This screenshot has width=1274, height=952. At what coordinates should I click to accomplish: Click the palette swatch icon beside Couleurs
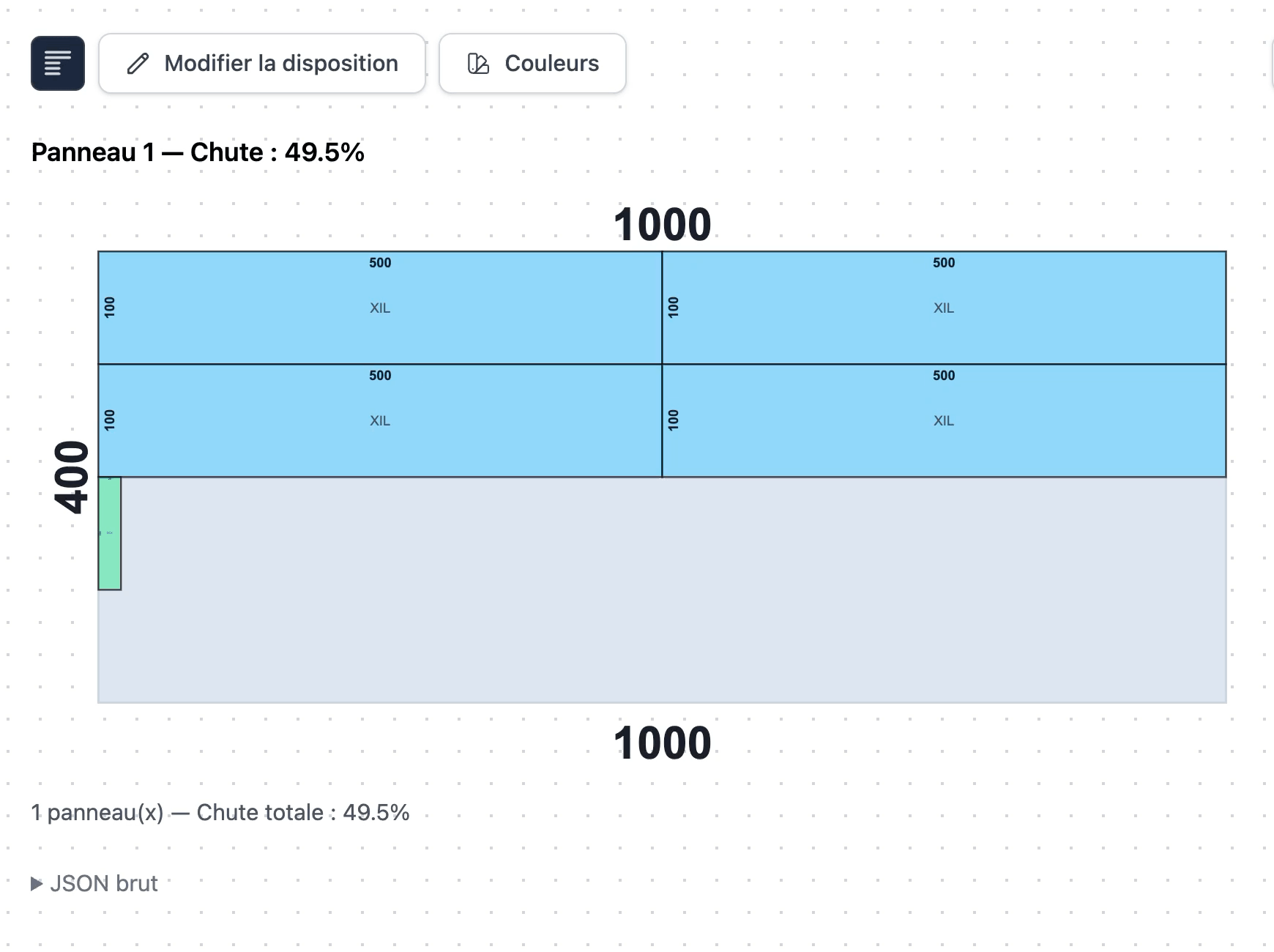(478, 64)
